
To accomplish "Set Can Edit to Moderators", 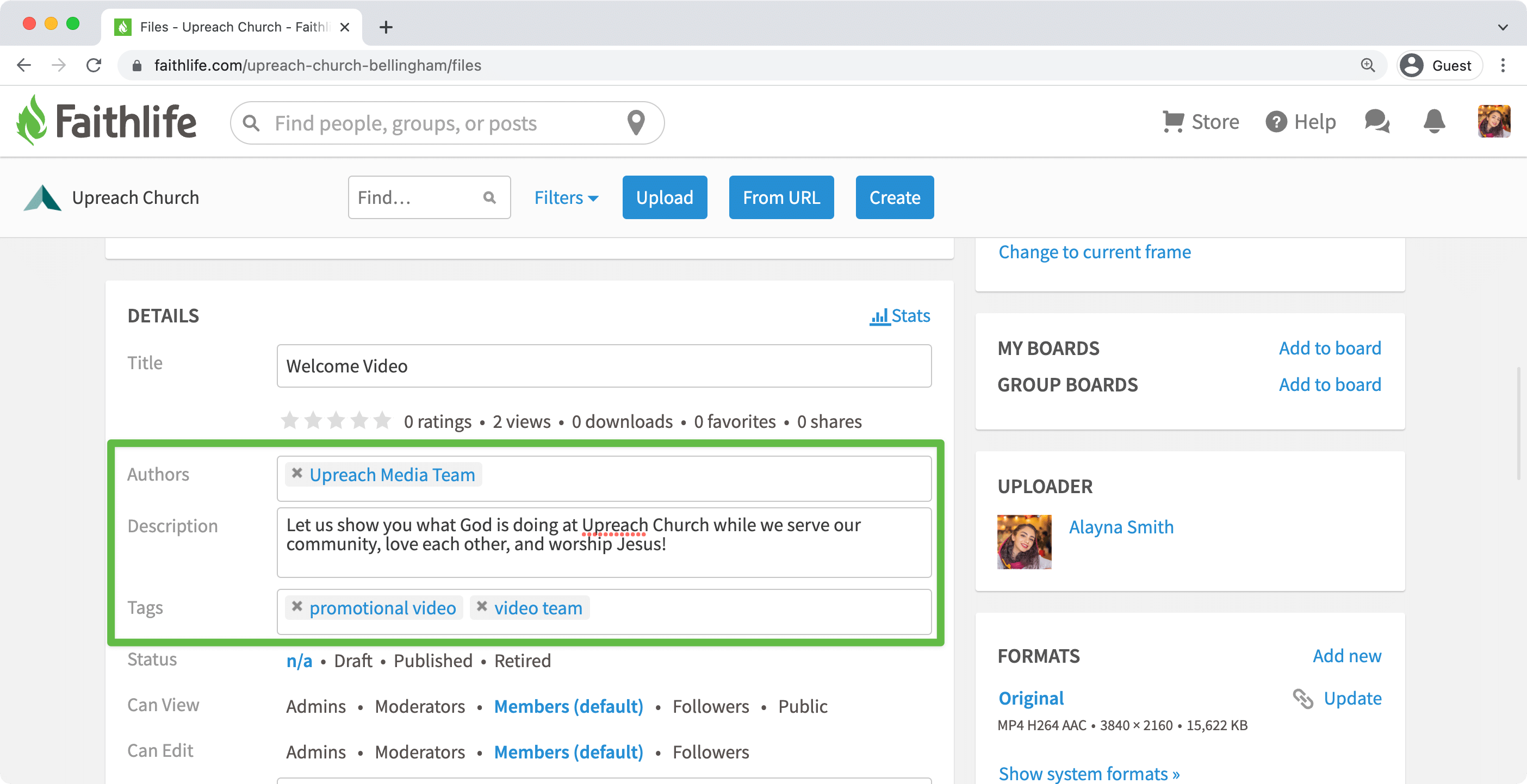I will 420,752.
